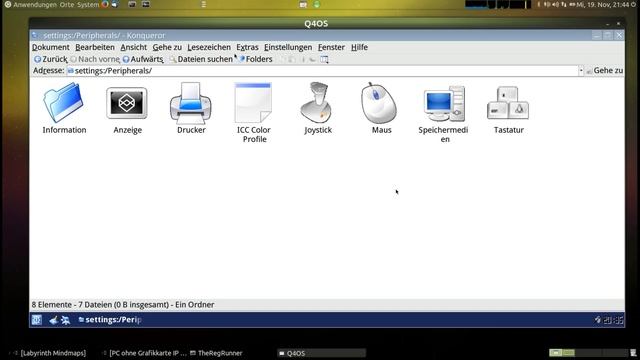The width and height of the screenshot is (640, 360).
Task: Open the Lesezeichen menu
Action: tap(209, 47)
